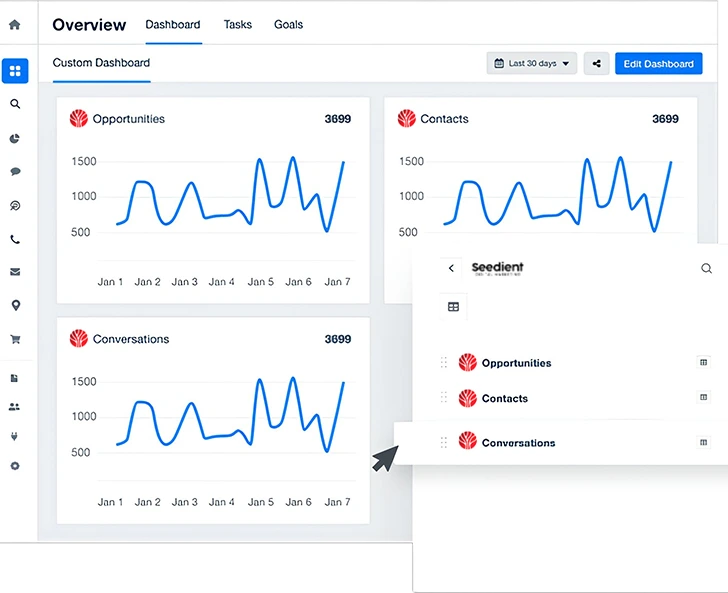Switch to the Goals tab
The height and width of the screenshot is (593, 728).
pyautogui.click(x=288, y=25)
